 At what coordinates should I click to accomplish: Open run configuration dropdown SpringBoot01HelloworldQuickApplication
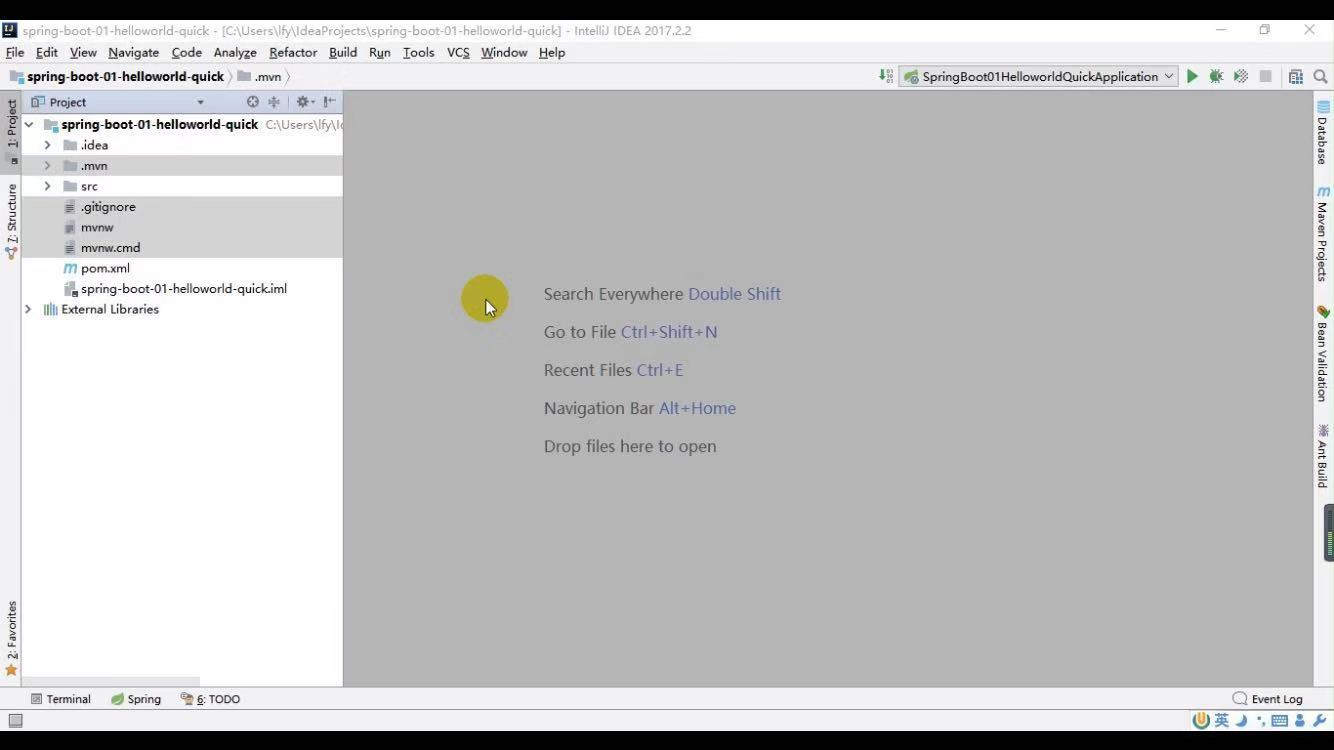1038,76
